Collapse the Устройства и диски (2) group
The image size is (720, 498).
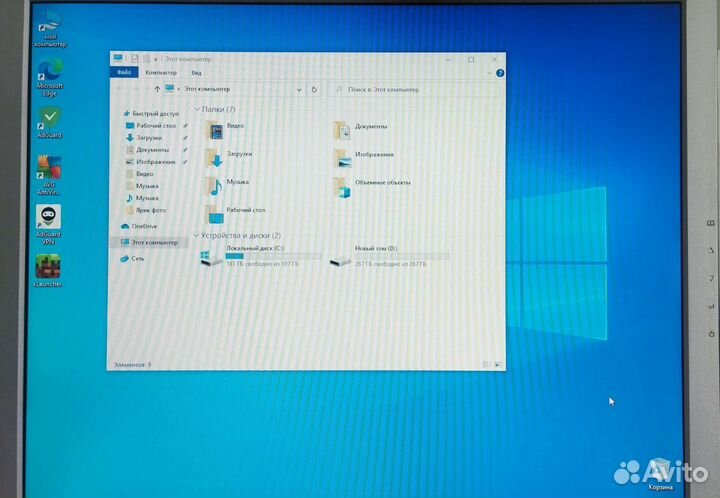[196, 235]
